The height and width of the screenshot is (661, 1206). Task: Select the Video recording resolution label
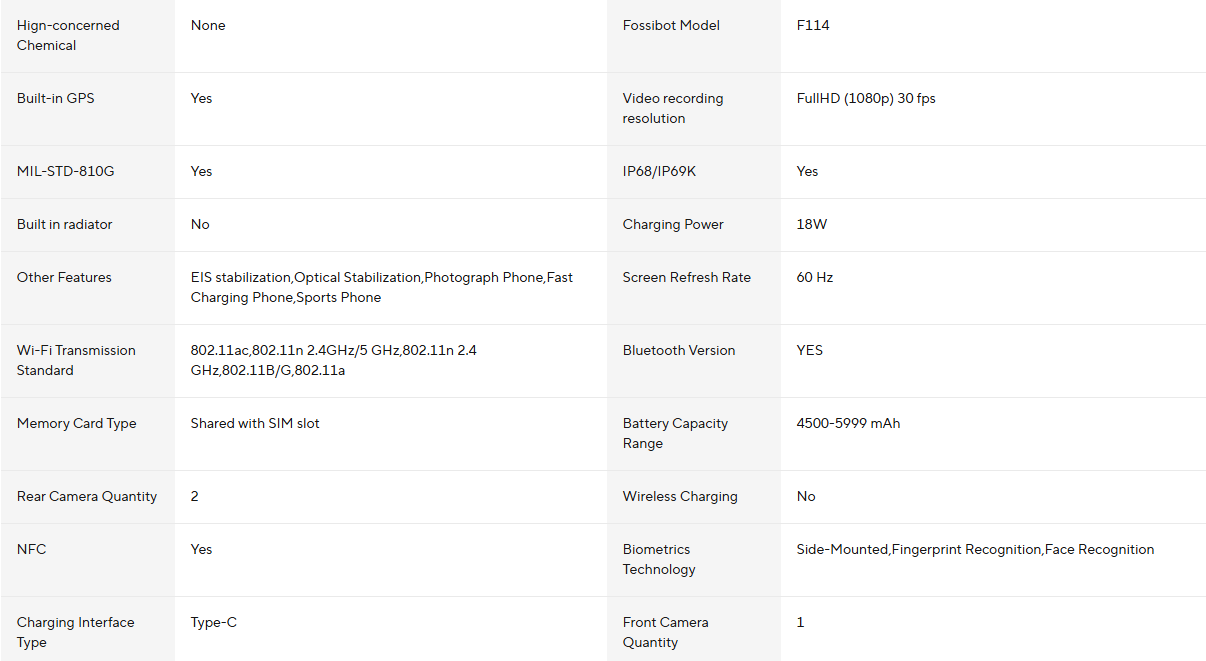pyautogui.click(x=672, y=108)
